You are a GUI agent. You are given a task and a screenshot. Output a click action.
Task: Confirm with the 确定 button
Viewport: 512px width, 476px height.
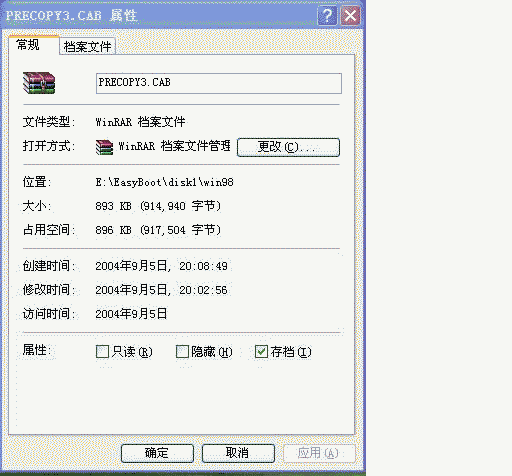157,453
